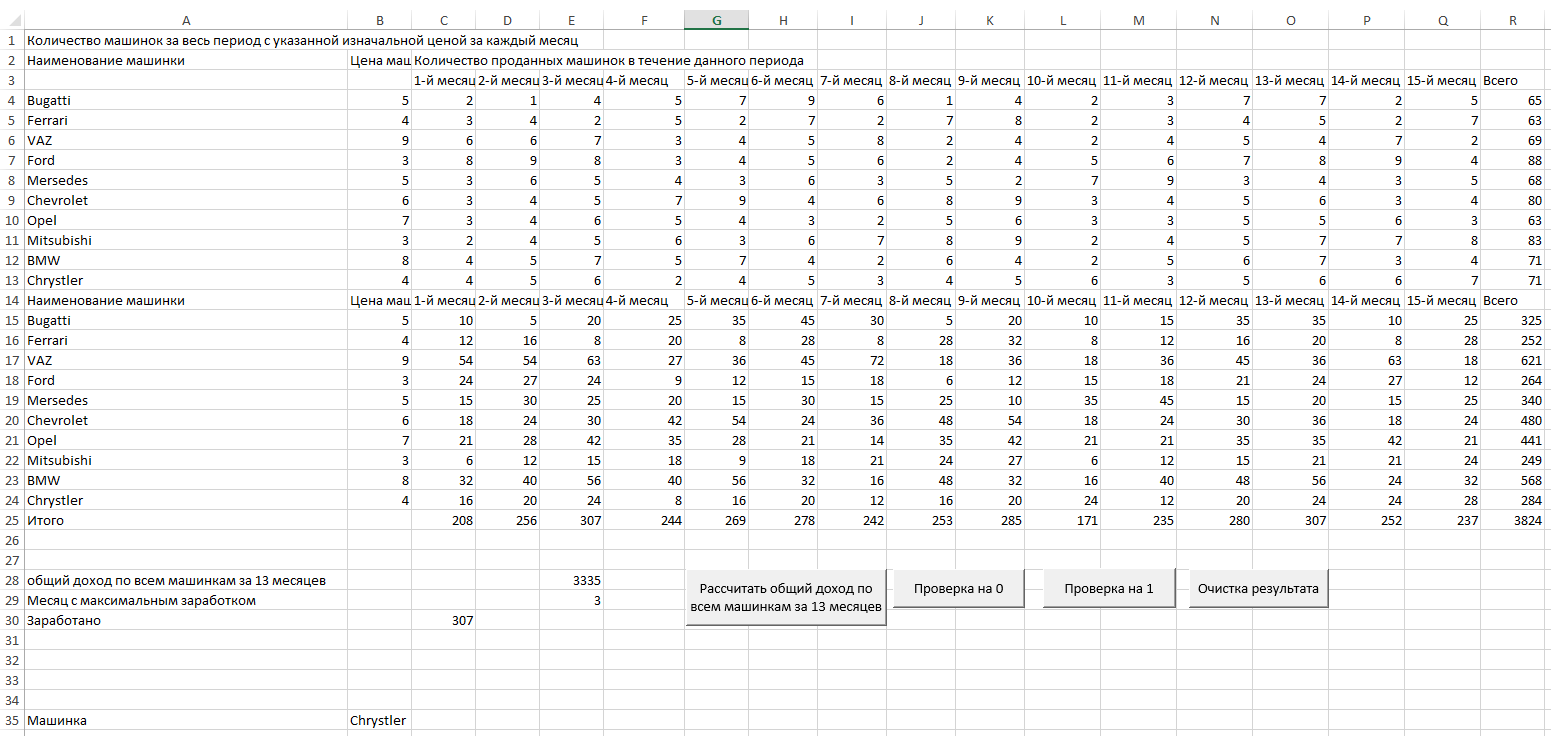This screenshot has height=736, width=1551.
Task: Select 15-й месяц header in row 14
Action: pos(1442,300)
